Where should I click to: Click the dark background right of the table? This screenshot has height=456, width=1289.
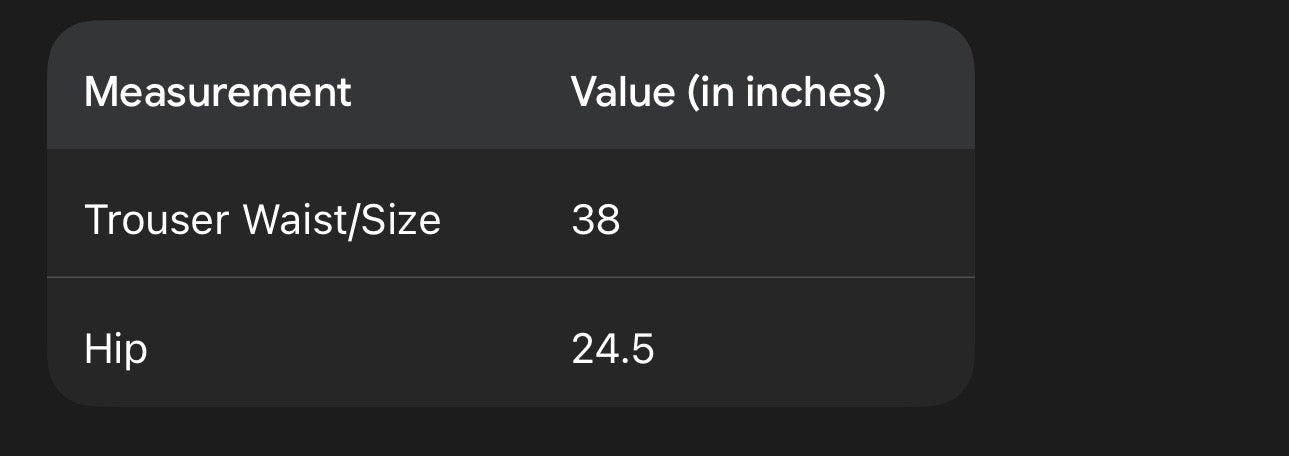click(1130, 220)
